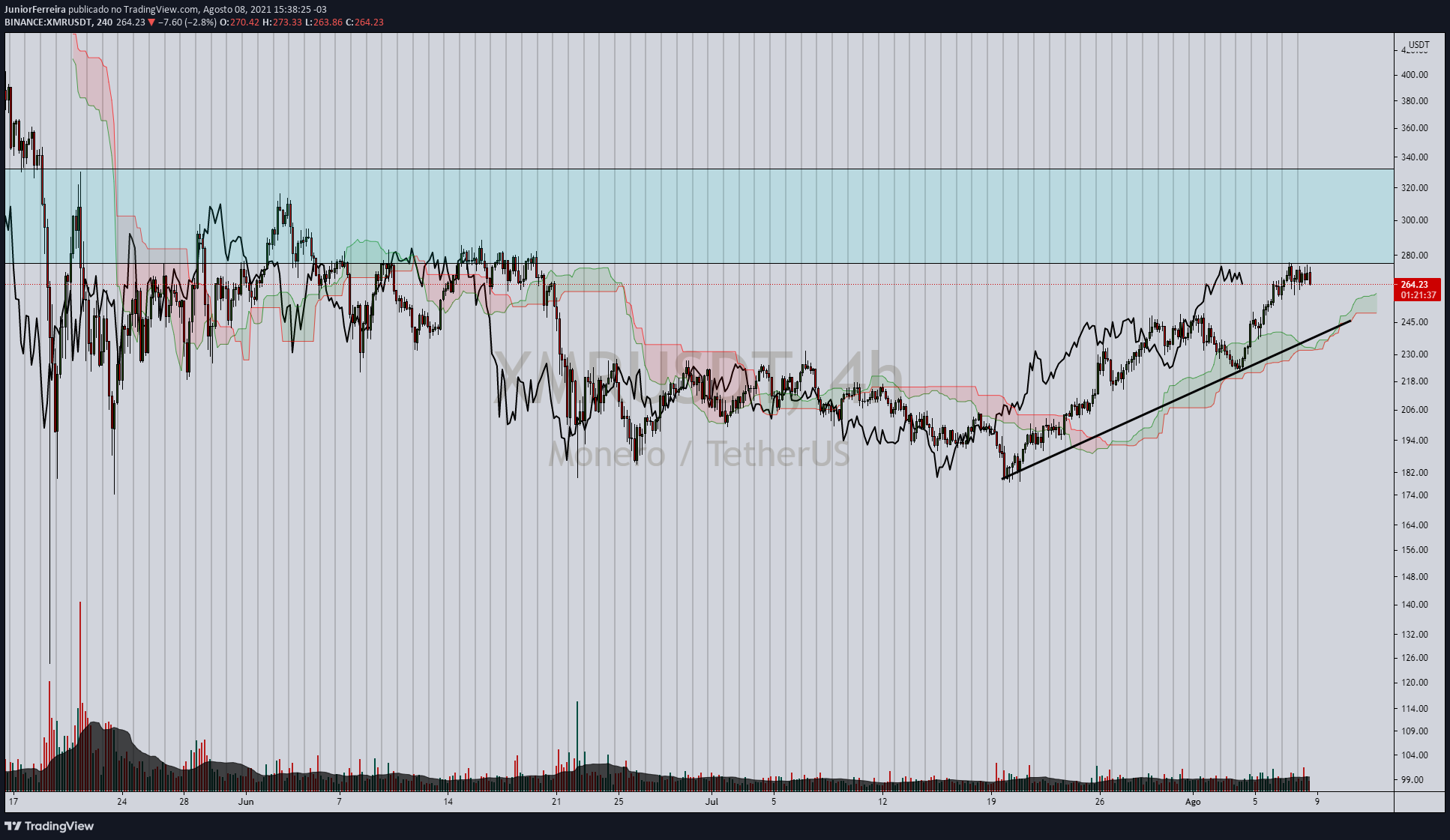Click the low price value L:263.86

point(324,22)
